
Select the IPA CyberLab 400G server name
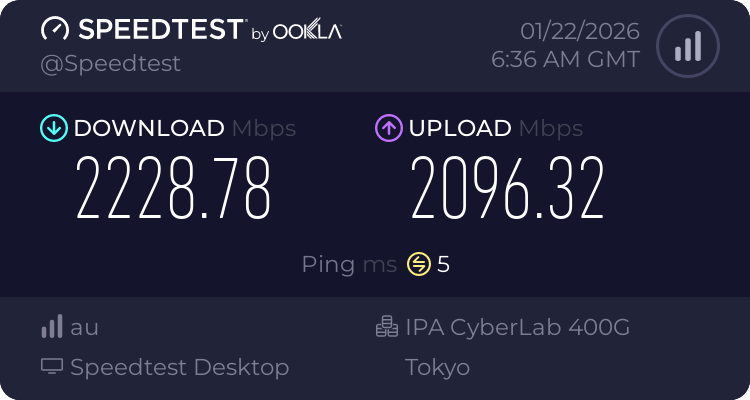click(518, 327)
